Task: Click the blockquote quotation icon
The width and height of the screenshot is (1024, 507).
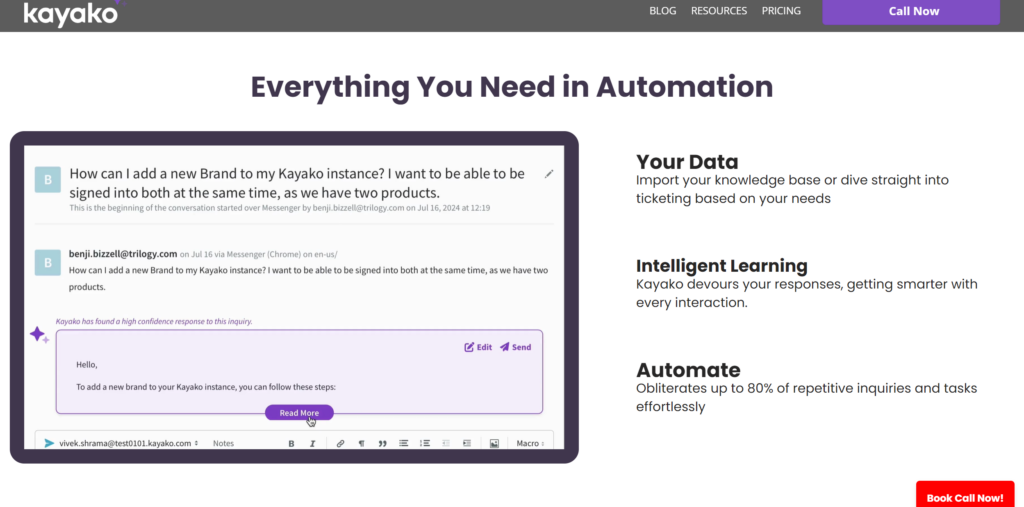Action: [x=382, y=443]
